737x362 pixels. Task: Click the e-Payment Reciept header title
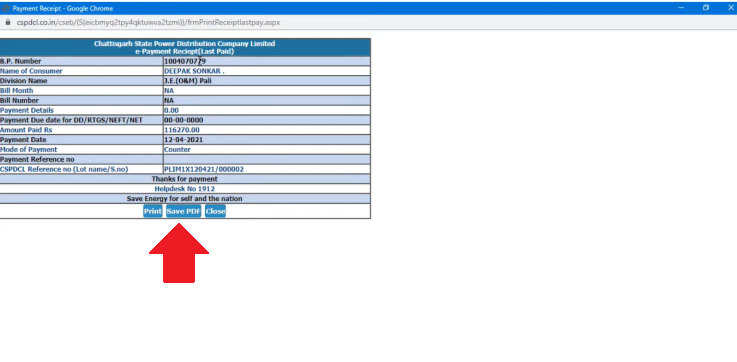pyautogui.click(x=184, y=52)
